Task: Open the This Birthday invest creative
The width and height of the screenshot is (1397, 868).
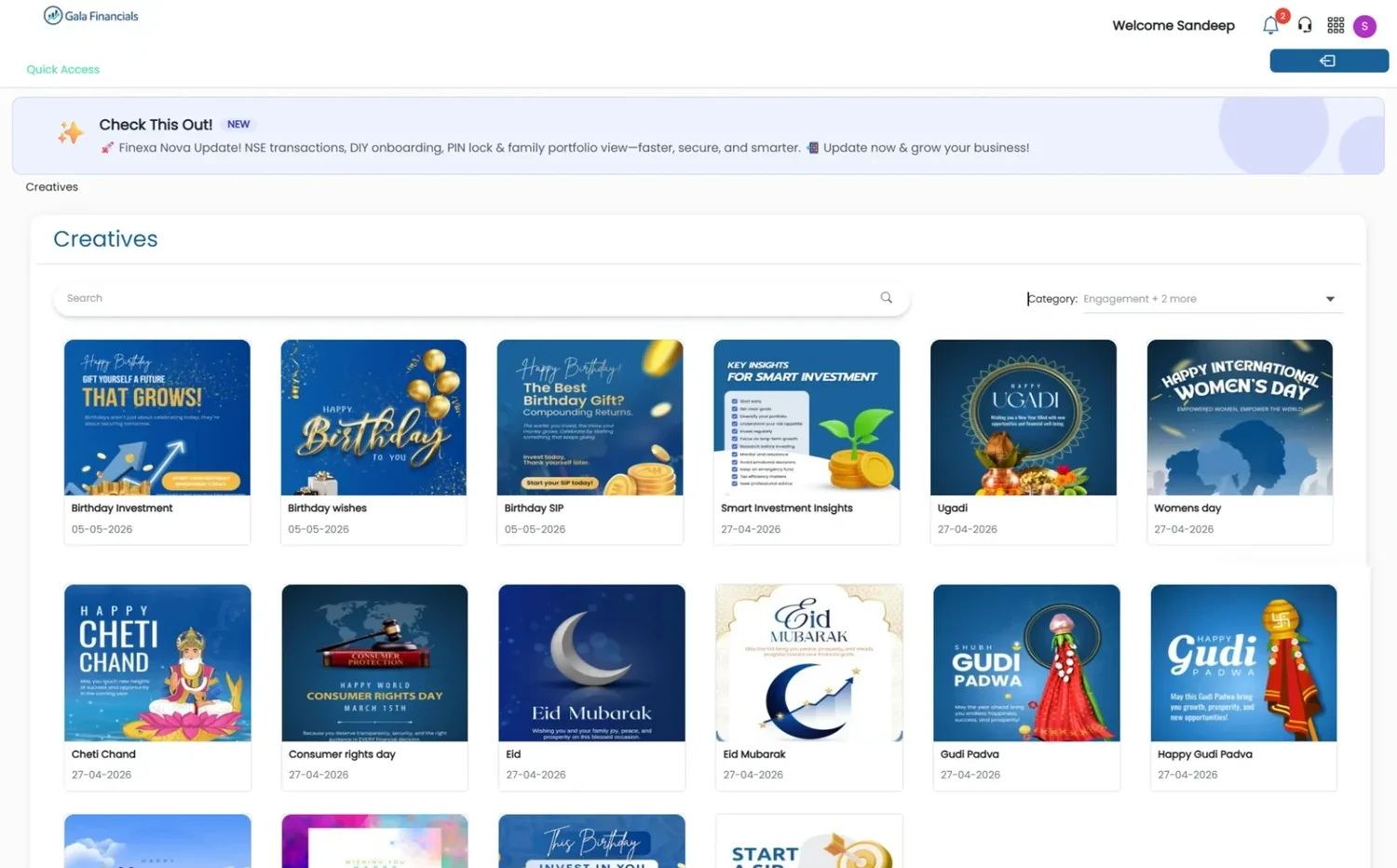Action: tap(591, 841)
